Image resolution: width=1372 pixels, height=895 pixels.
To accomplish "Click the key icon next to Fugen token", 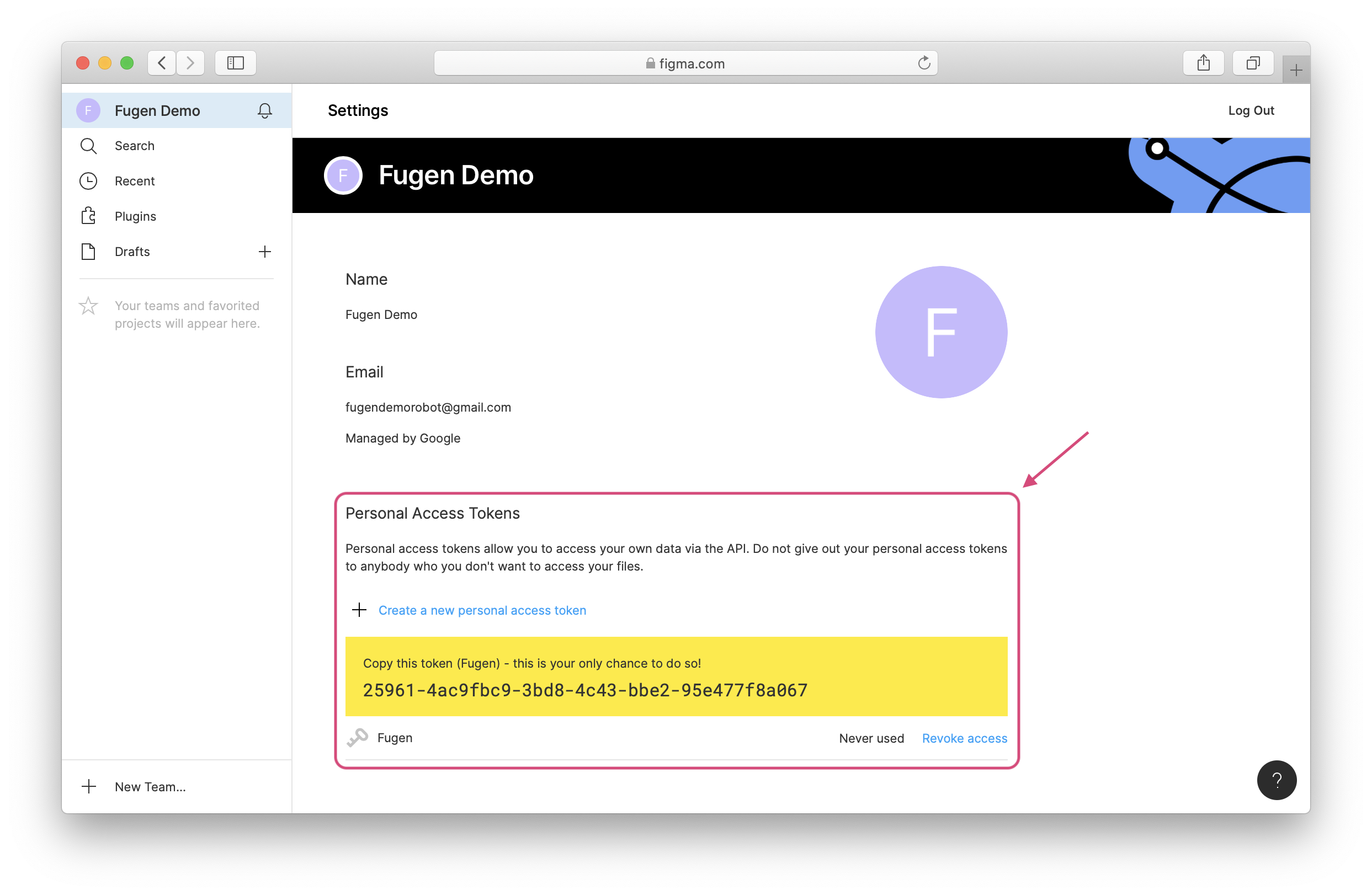I will pyautogui.click(x=357, y=737).
